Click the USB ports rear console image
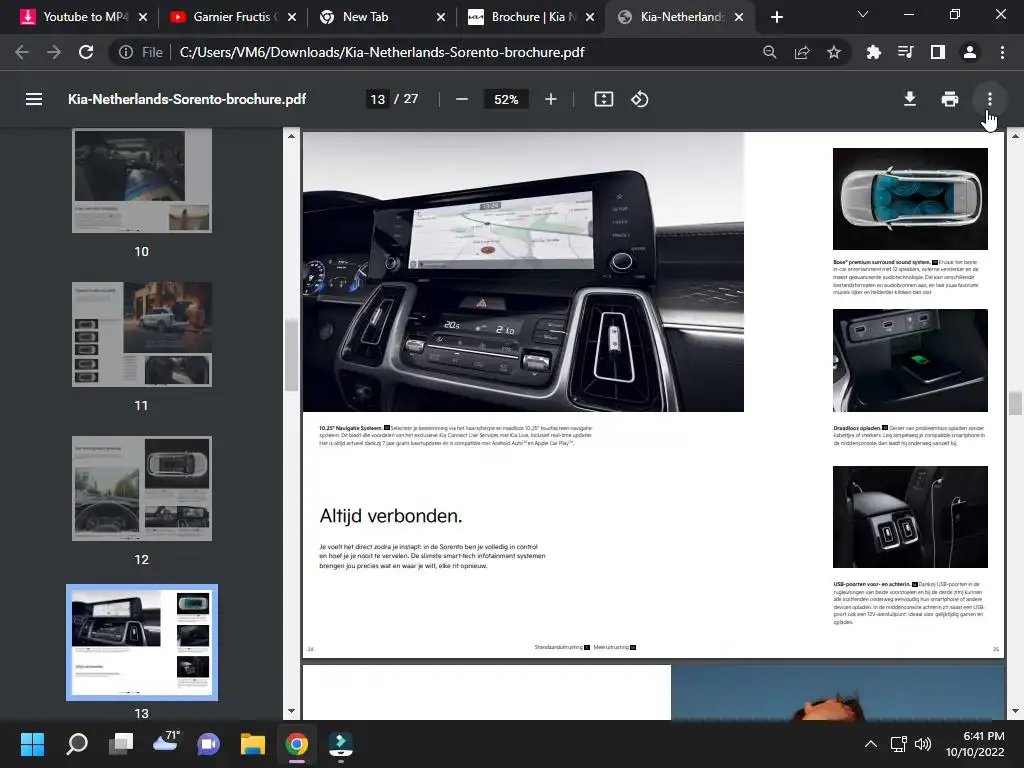 (x=910, y=517)
